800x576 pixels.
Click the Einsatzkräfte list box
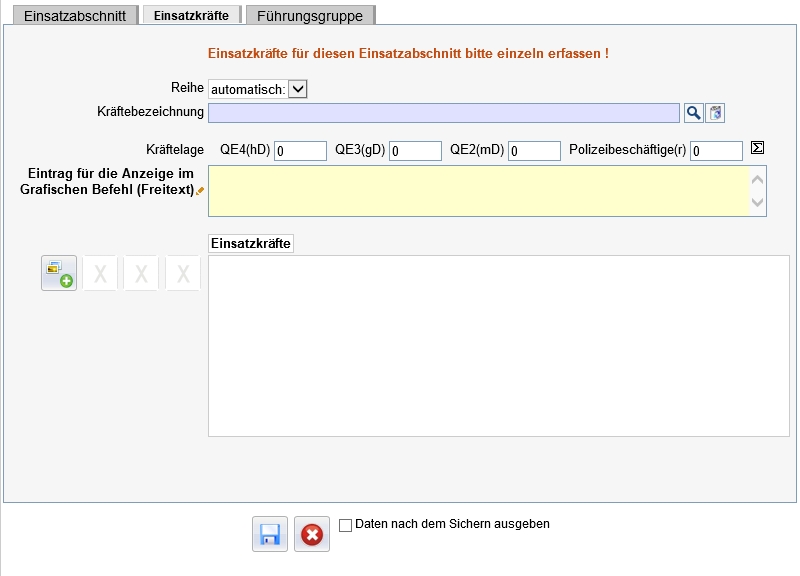point(498,346)
